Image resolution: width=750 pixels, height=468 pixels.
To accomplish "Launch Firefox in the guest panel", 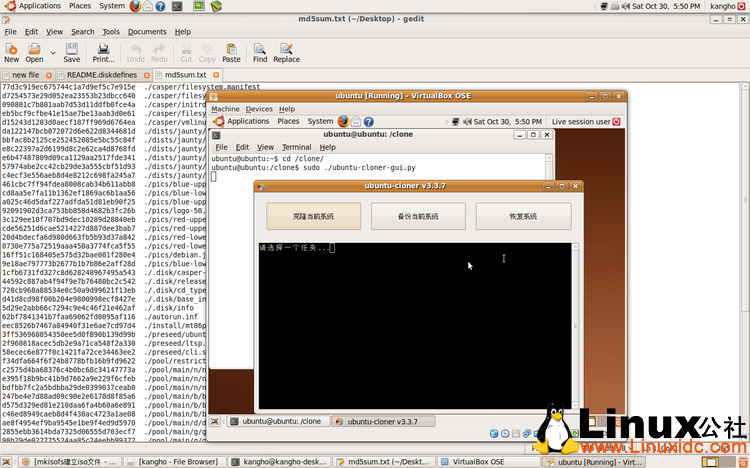I will (343, 122).
